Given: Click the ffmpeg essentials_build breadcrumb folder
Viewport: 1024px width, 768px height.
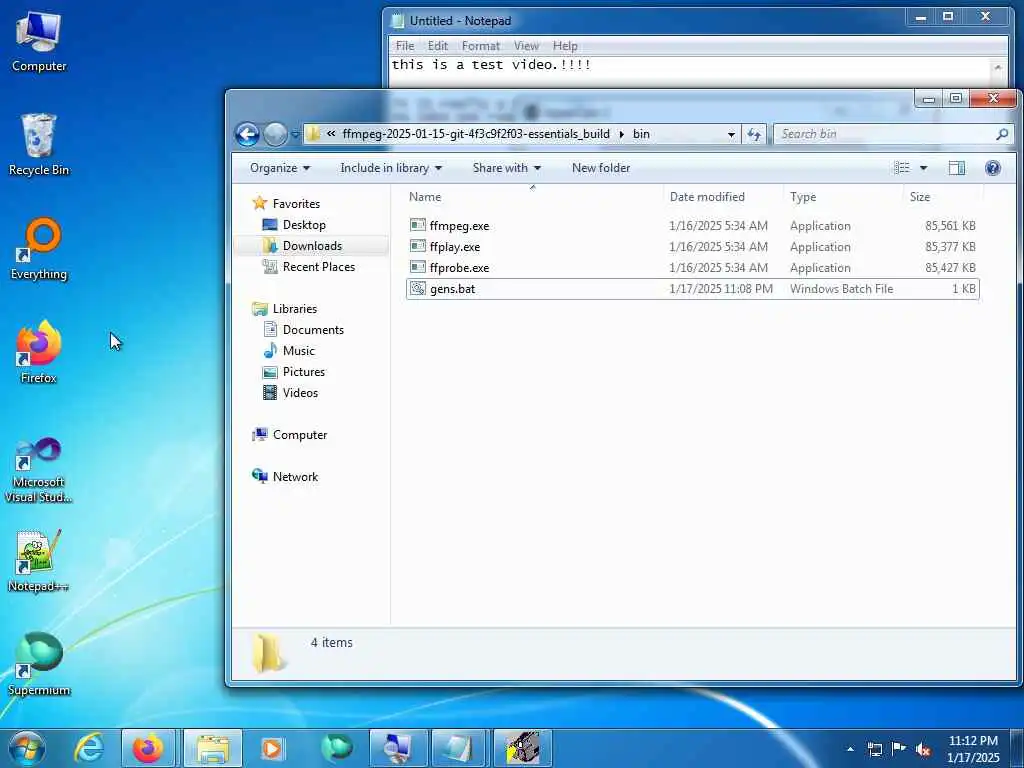Looking at the screenshot, I should [475, 134].
